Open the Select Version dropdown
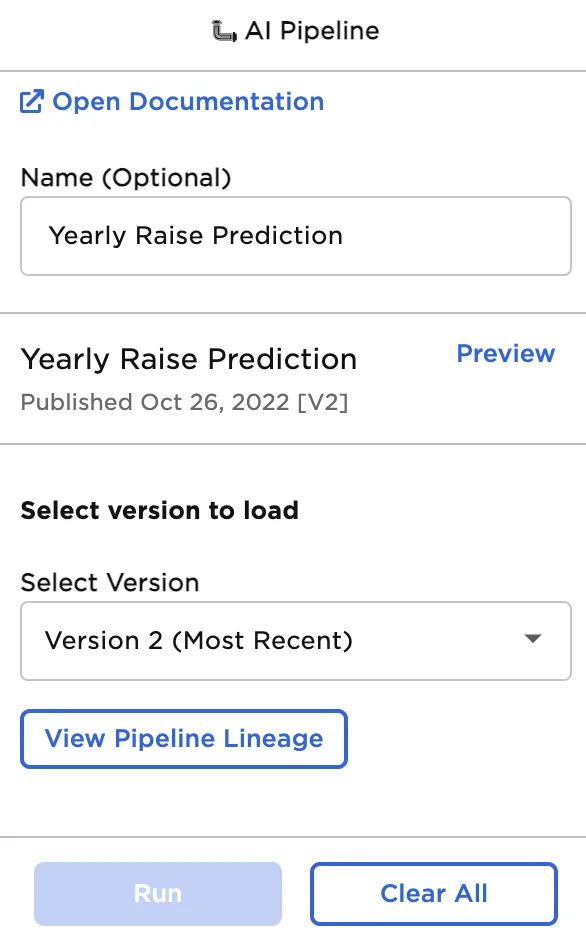This screenshot has height=944, width=586. point(295,640)
